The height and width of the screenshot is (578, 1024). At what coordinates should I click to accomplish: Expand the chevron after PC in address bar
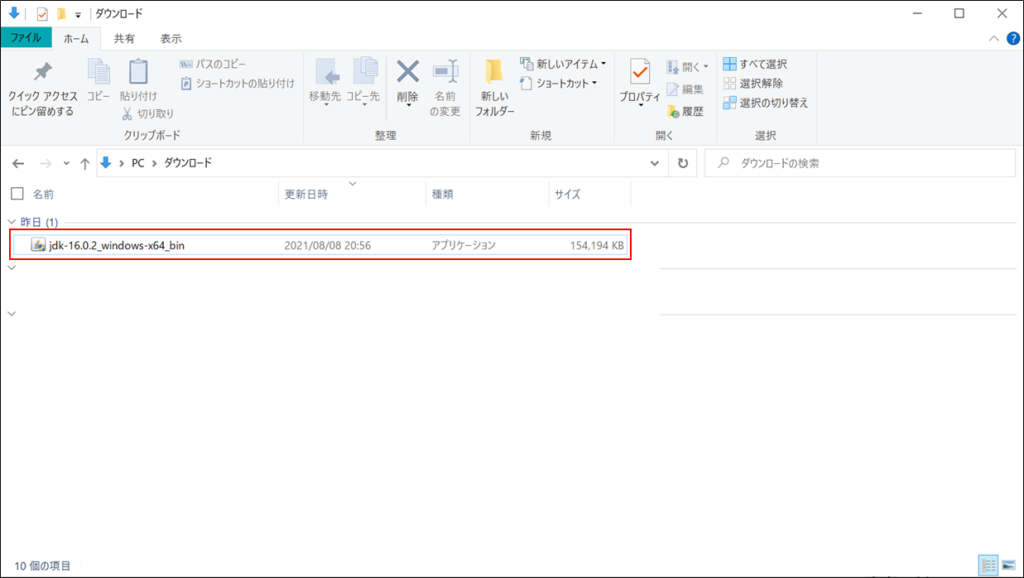(155, 163)
